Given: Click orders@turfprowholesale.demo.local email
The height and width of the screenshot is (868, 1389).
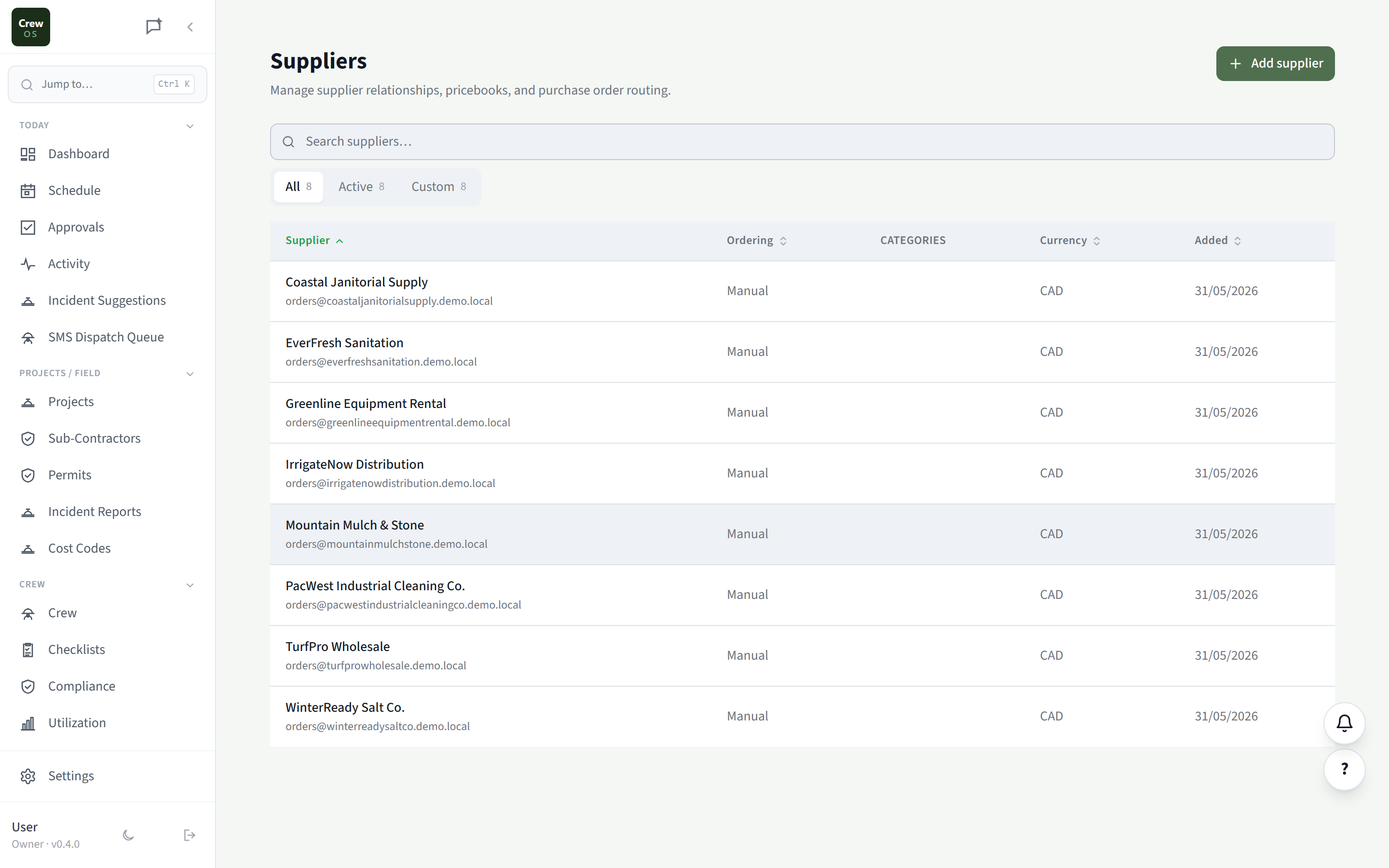Looking at the screenshot, I should pyautogui.click(x=376, y=666).
